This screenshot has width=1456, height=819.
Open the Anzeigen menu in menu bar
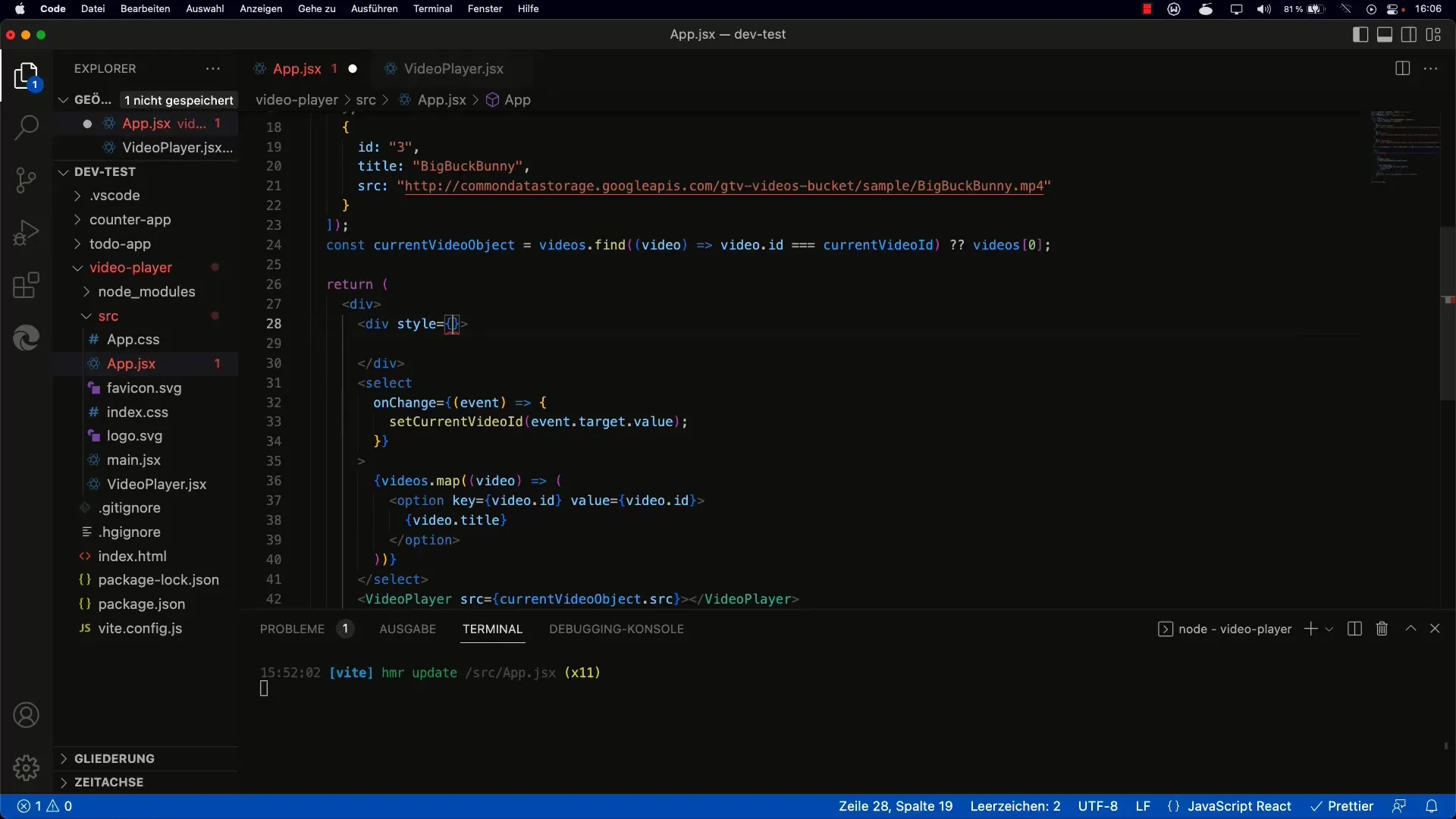[261, 9]
